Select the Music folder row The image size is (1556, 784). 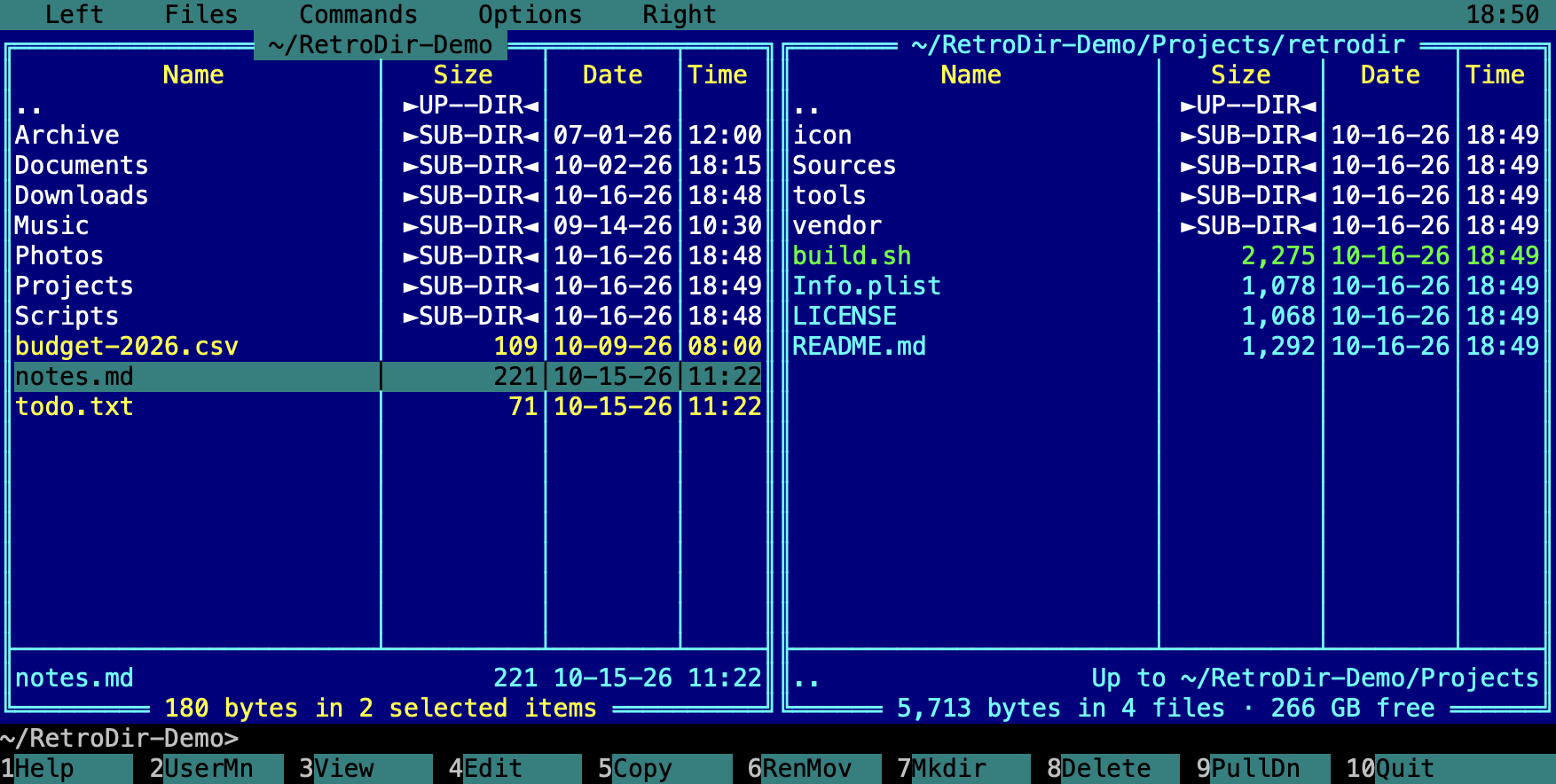coord(388,225)
